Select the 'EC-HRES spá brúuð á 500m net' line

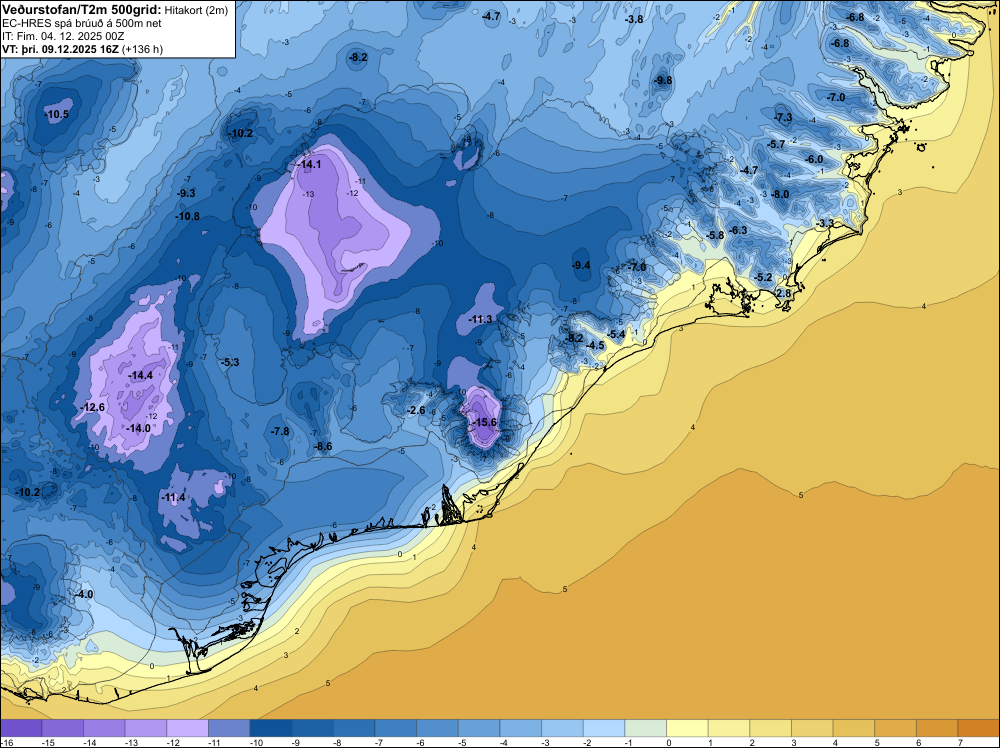(x=82, y=23)
